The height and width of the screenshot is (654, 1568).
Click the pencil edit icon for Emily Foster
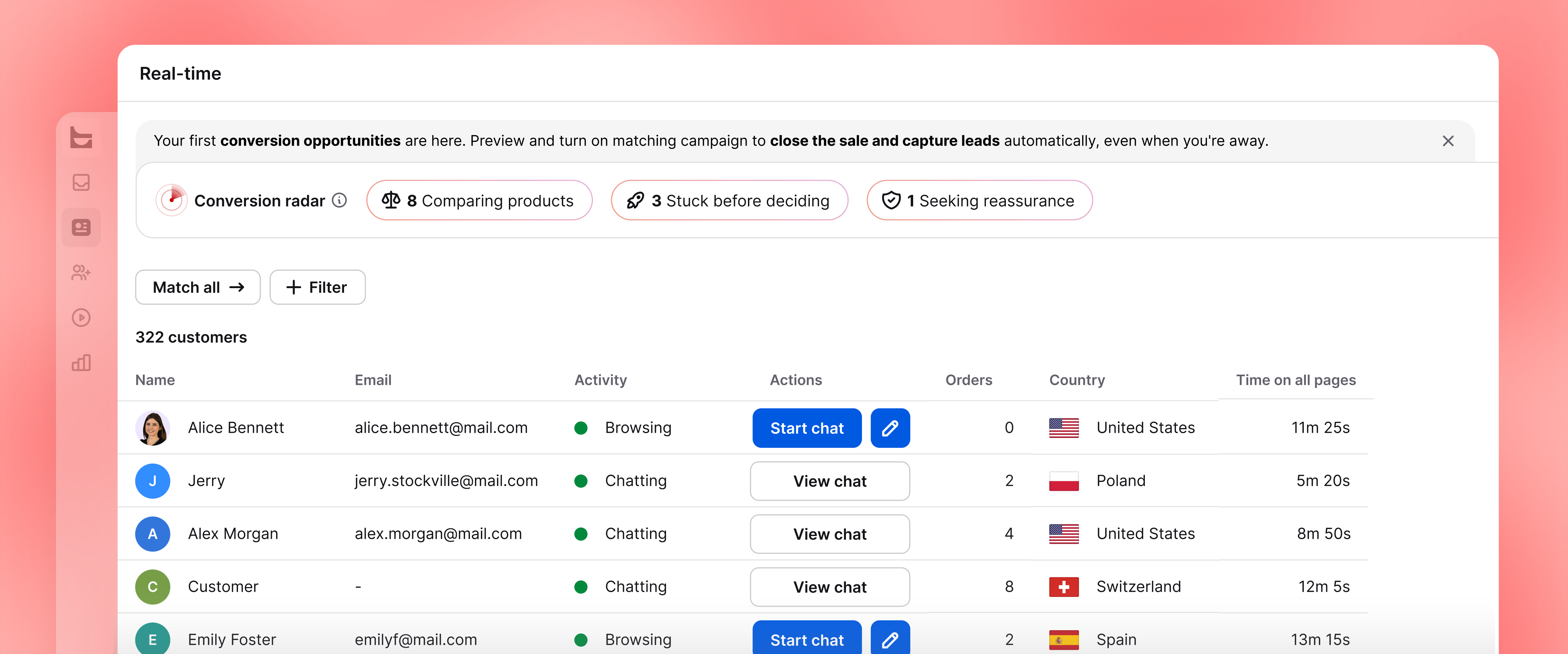point(890,638)
